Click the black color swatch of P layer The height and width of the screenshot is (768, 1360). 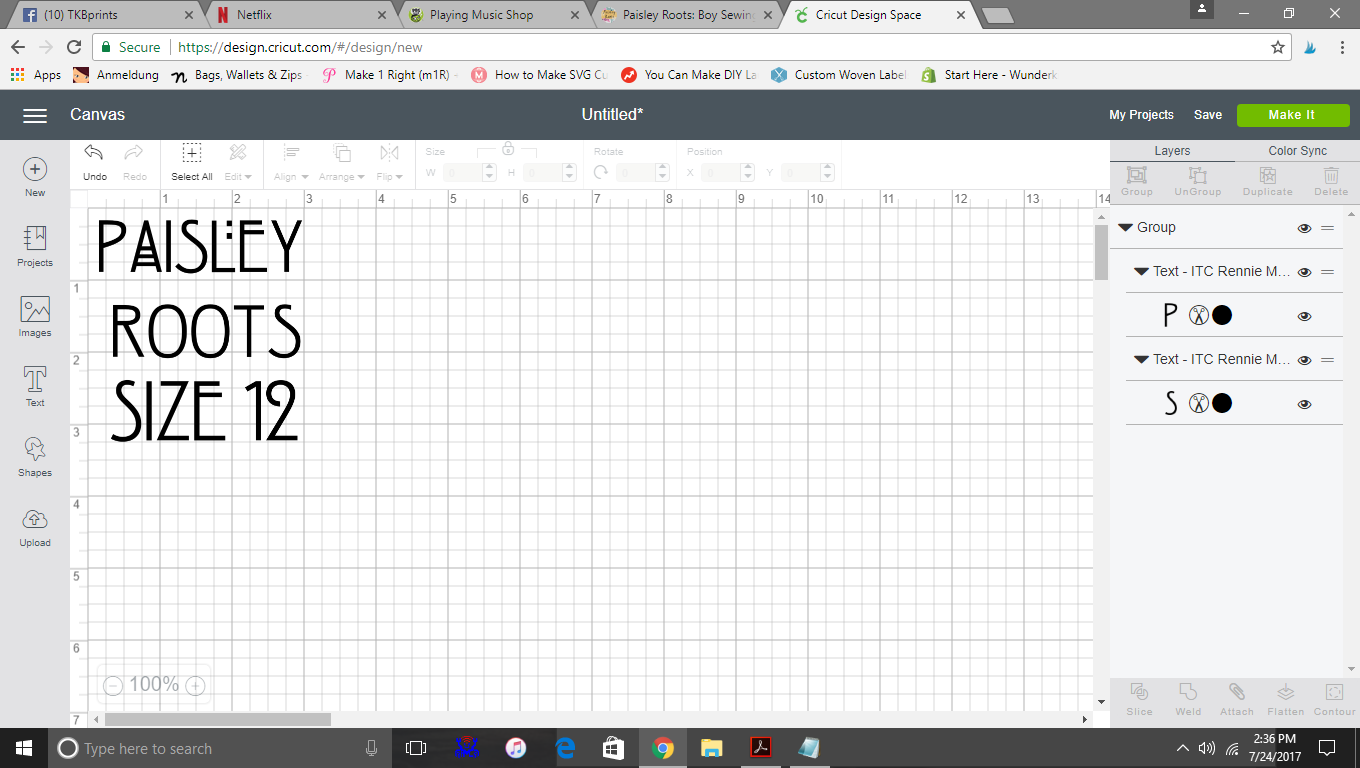tap(1222, 316)
